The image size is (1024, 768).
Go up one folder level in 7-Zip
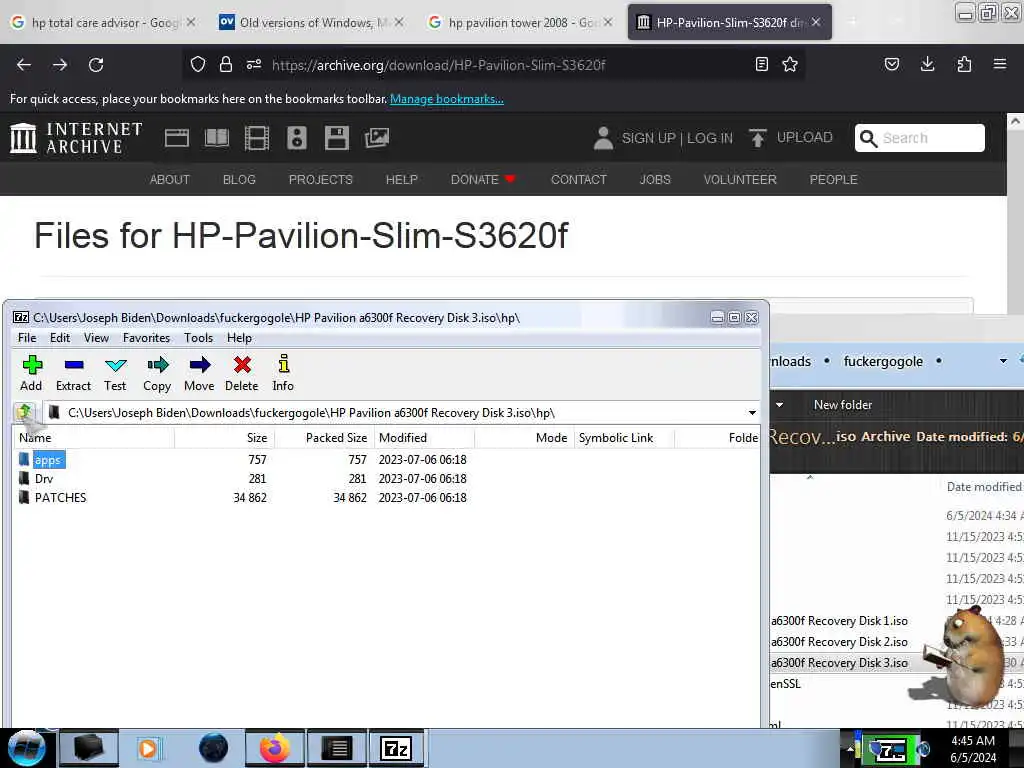coord(25,412)
